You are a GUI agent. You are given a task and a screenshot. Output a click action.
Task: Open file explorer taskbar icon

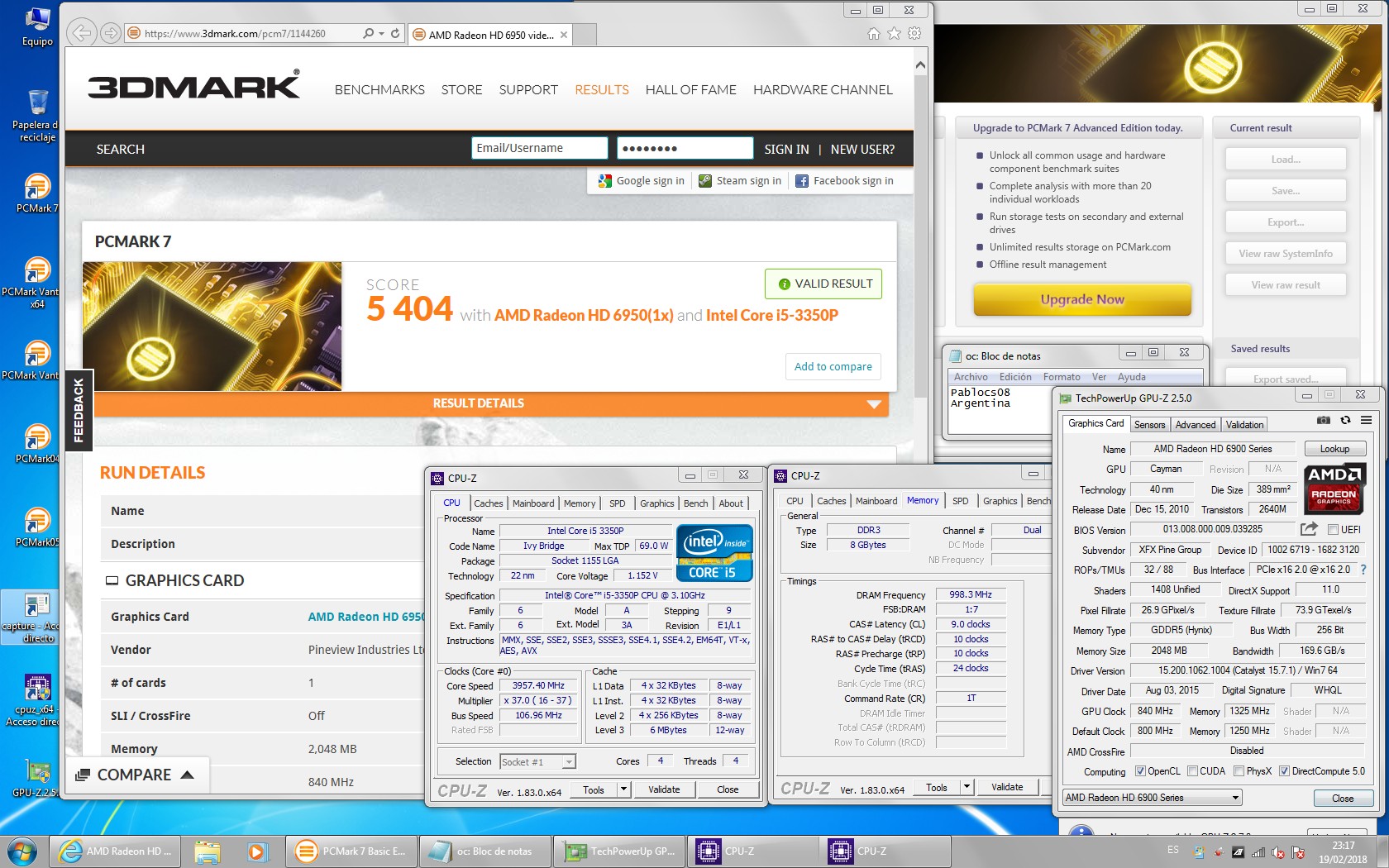[208, 851]
